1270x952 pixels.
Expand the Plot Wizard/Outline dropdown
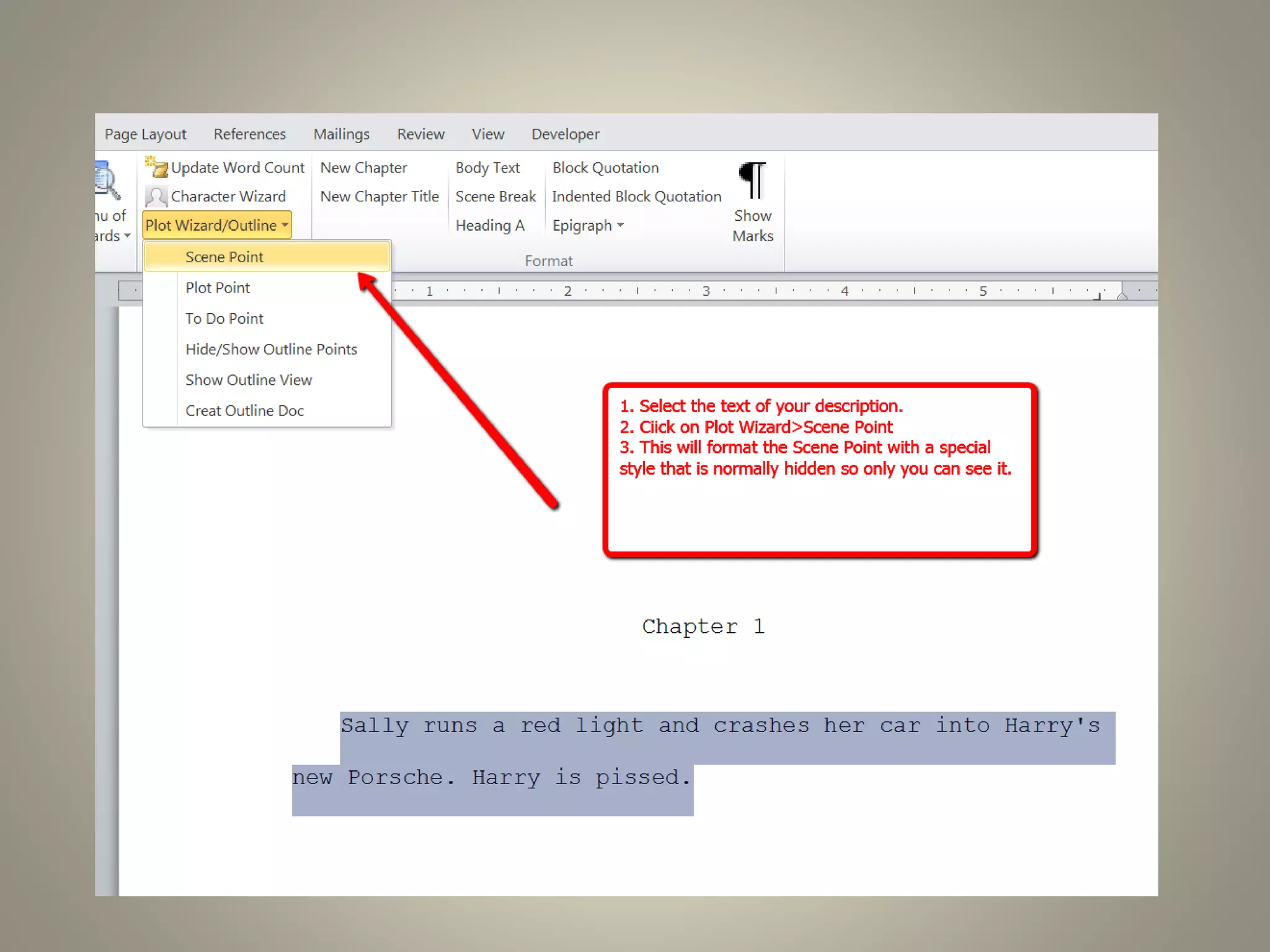click(x=216, y=225)
